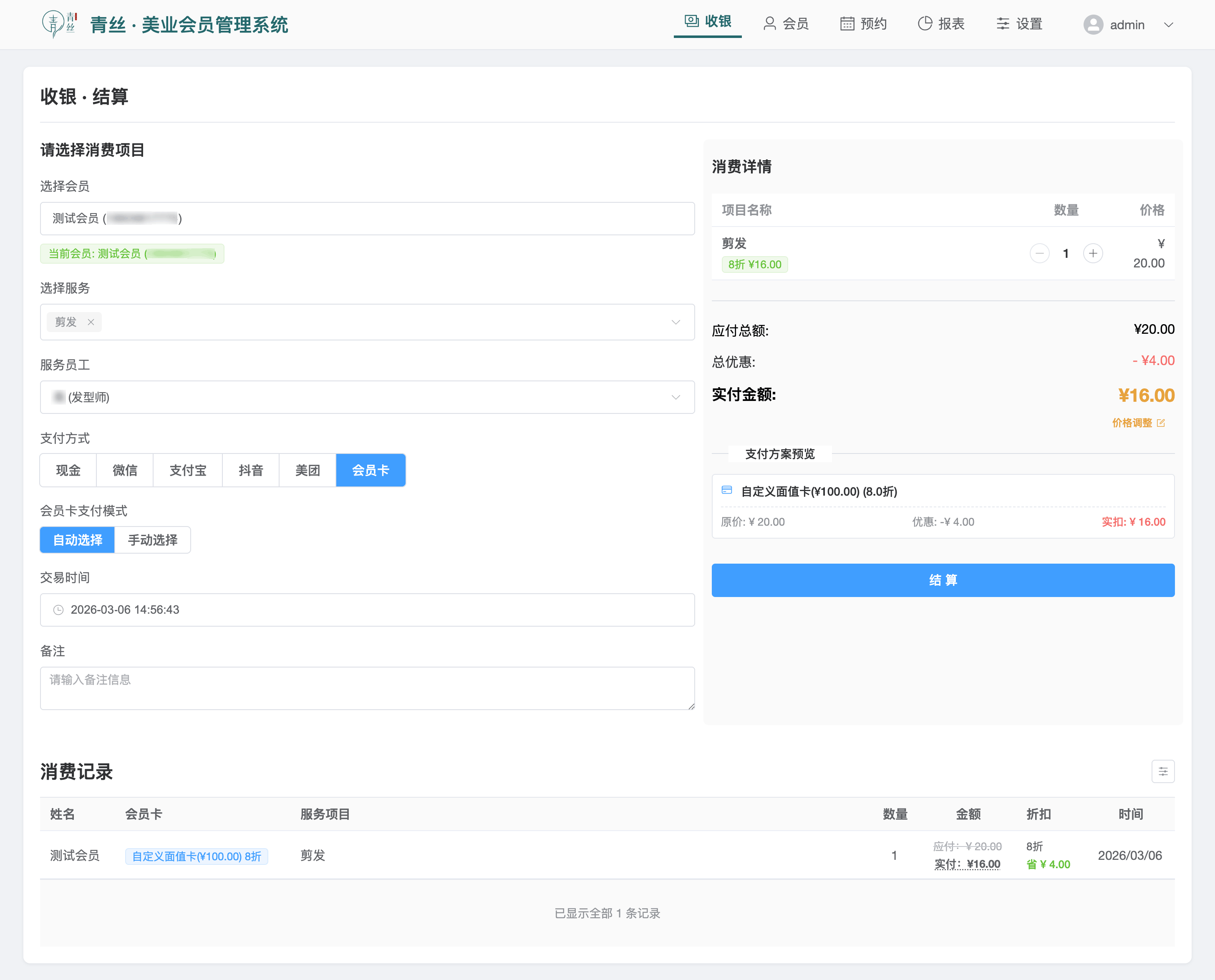The height and width of the screenshot is (980, 1215).
Task: Select 现金 payment method
Action: [x=68, y=470]
